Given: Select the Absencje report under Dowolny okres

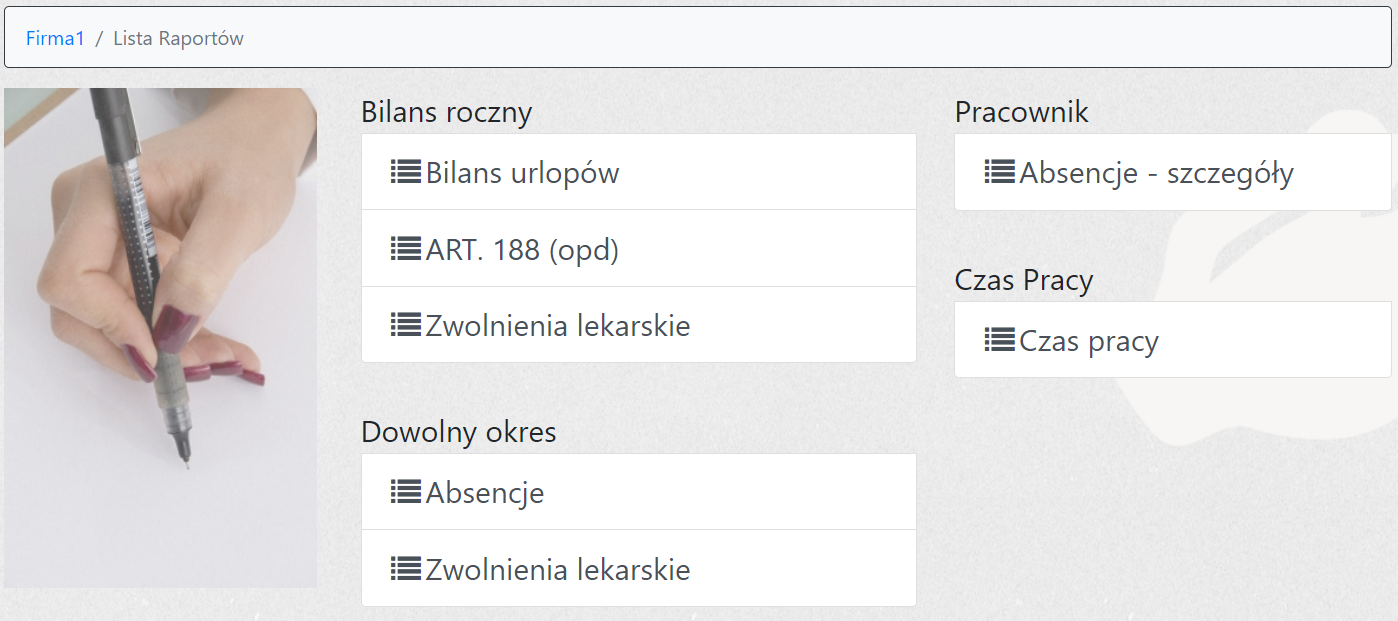Looking at the screenshot, I should point(485,493).
